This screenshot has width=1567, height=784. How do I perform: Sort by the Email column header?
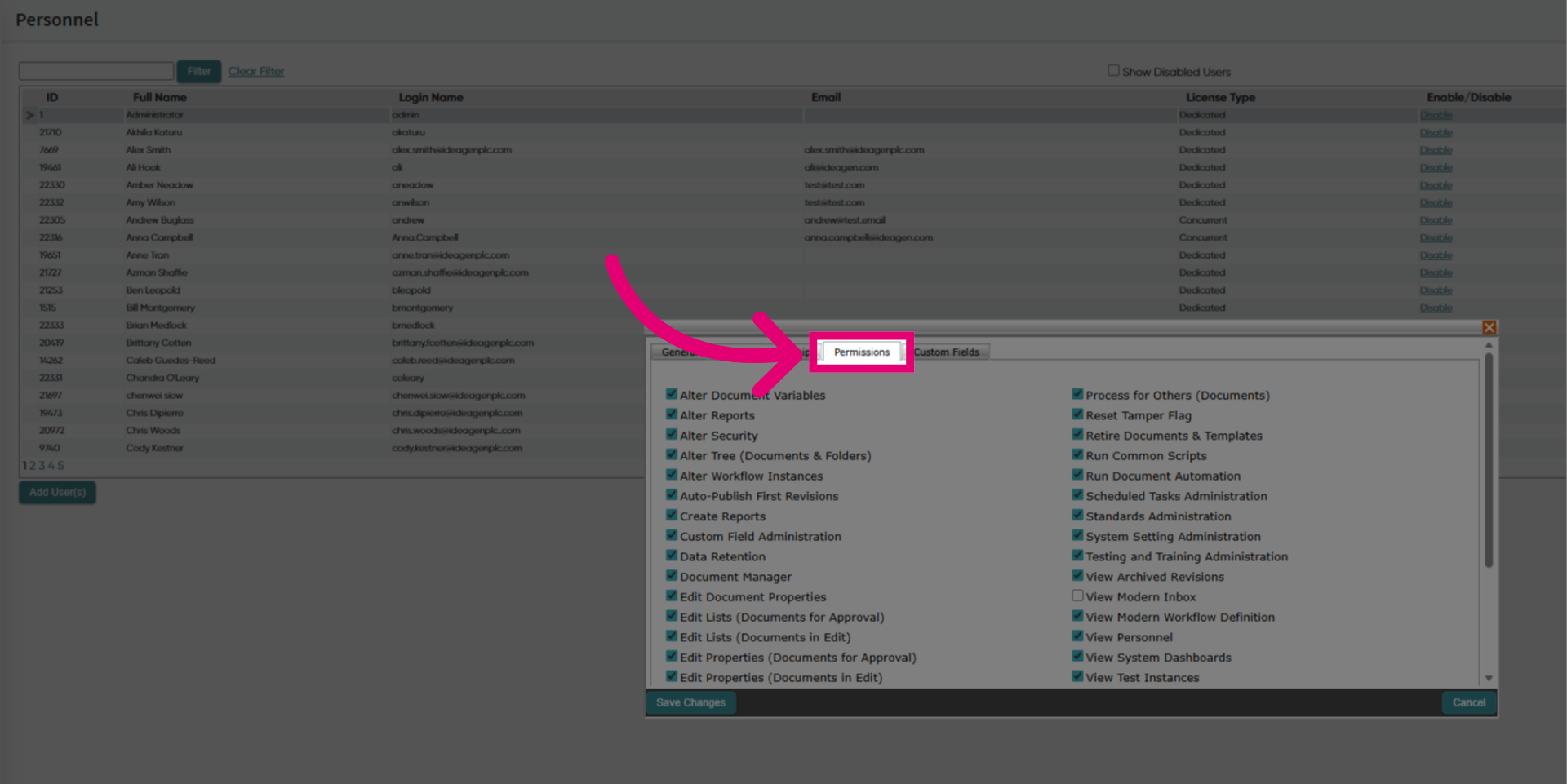pyautogui.click(x=826, y=97)
